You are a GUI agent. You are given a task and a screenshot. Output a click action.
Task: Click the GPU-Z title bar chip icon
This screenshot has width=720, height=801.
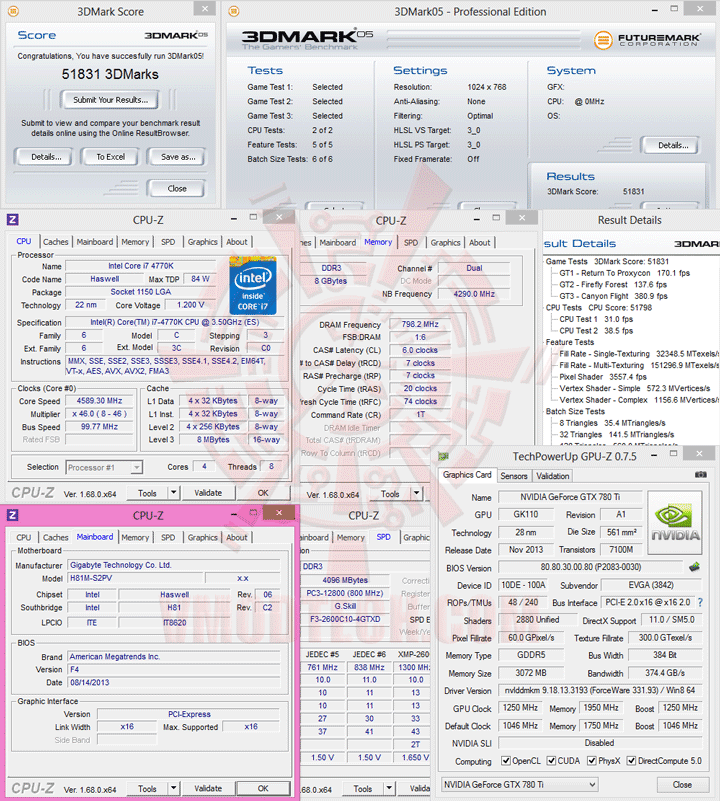[x=444, y=456]
